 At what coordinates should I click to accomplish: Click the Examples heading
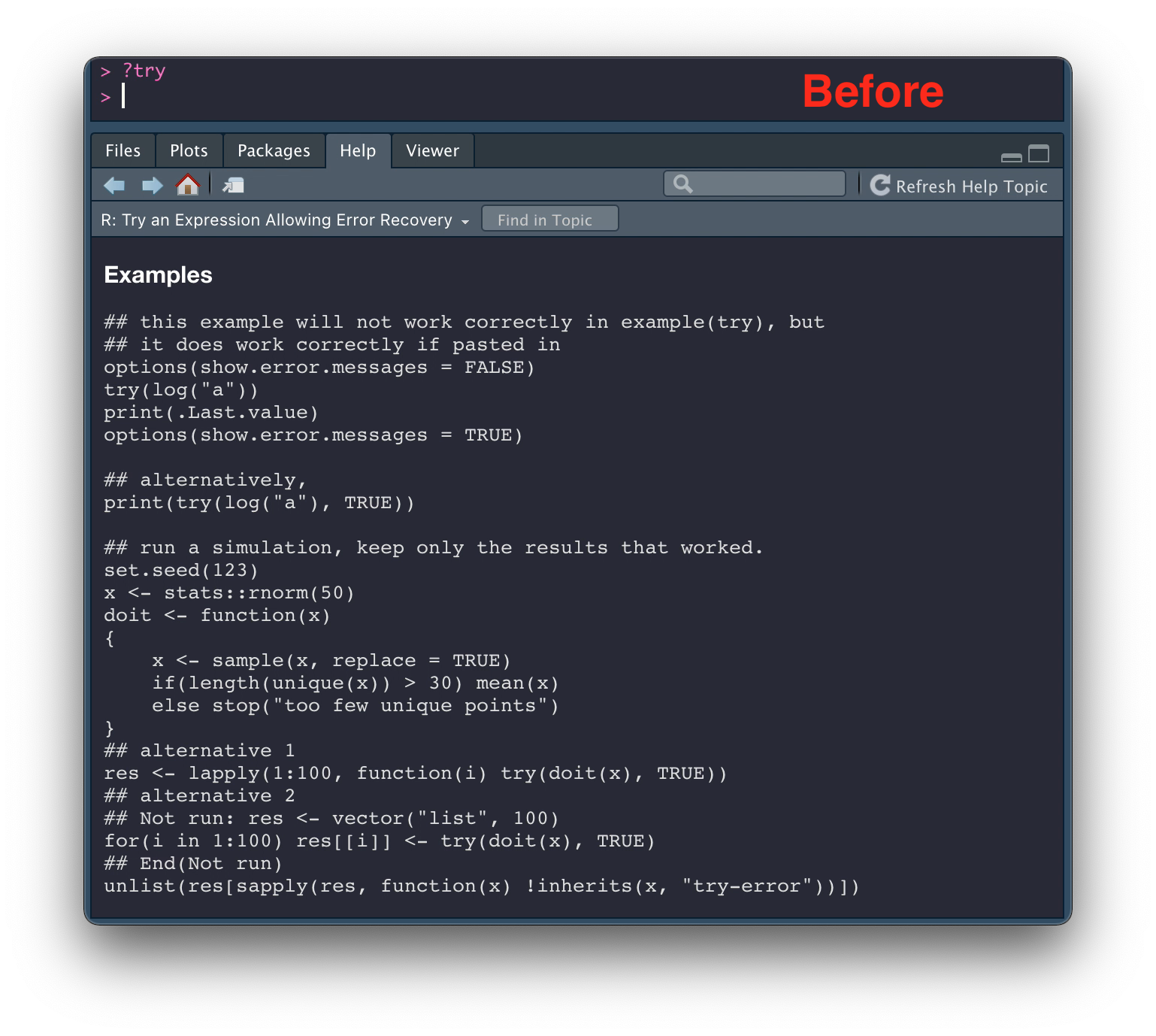pyautogui.click(x=158, y=275)
